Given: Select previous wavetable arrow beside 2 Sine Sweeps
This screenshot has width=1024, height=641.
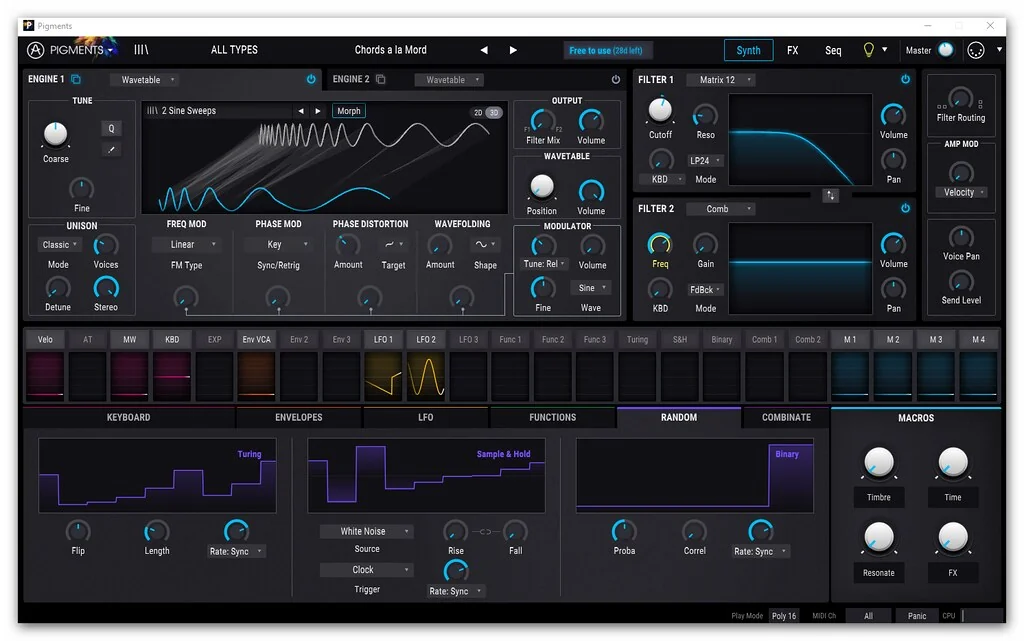Looking at the screenshot, I should [301, 111].
